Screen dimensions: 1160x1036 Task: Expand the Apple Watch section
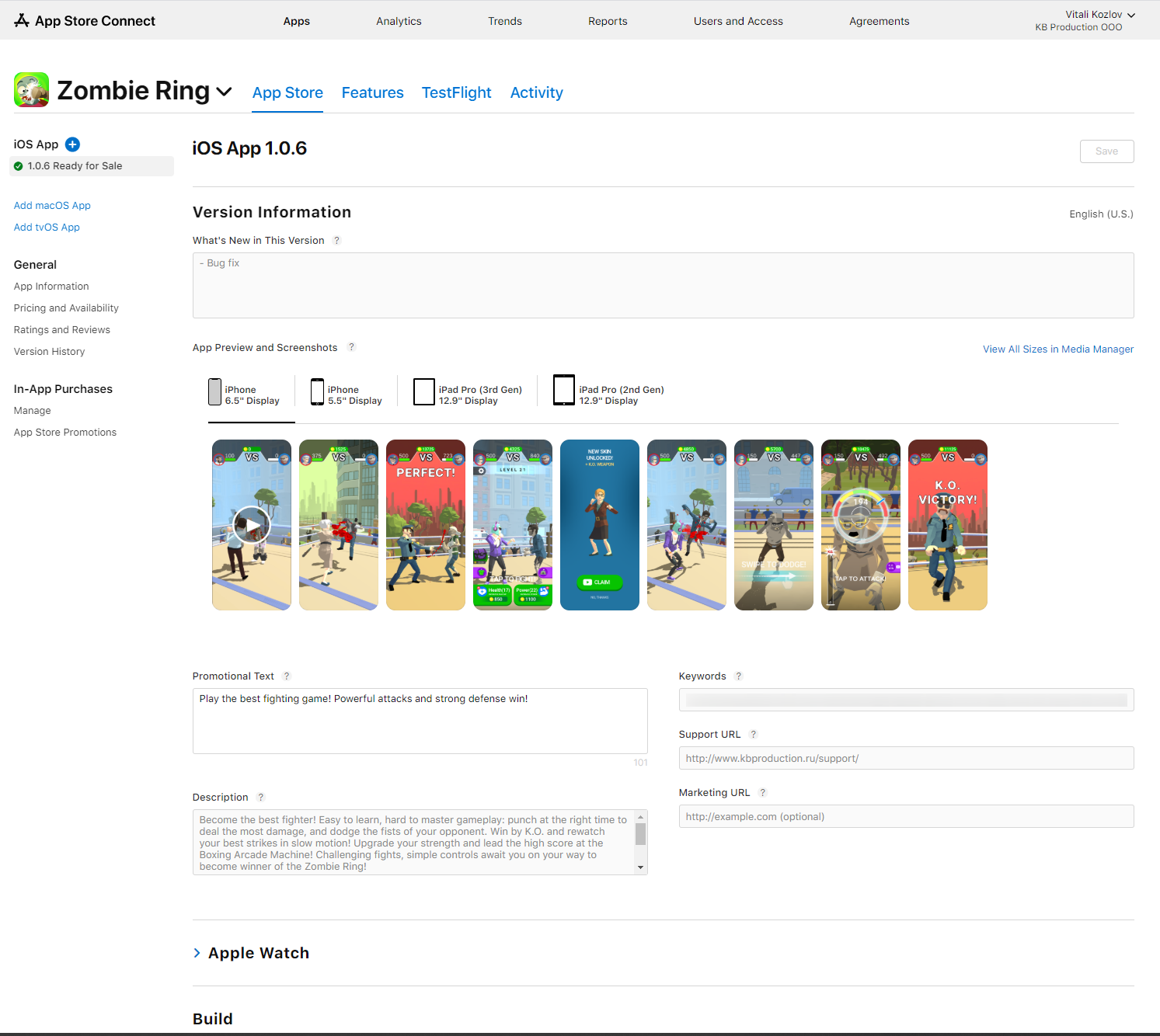point(197,953)
